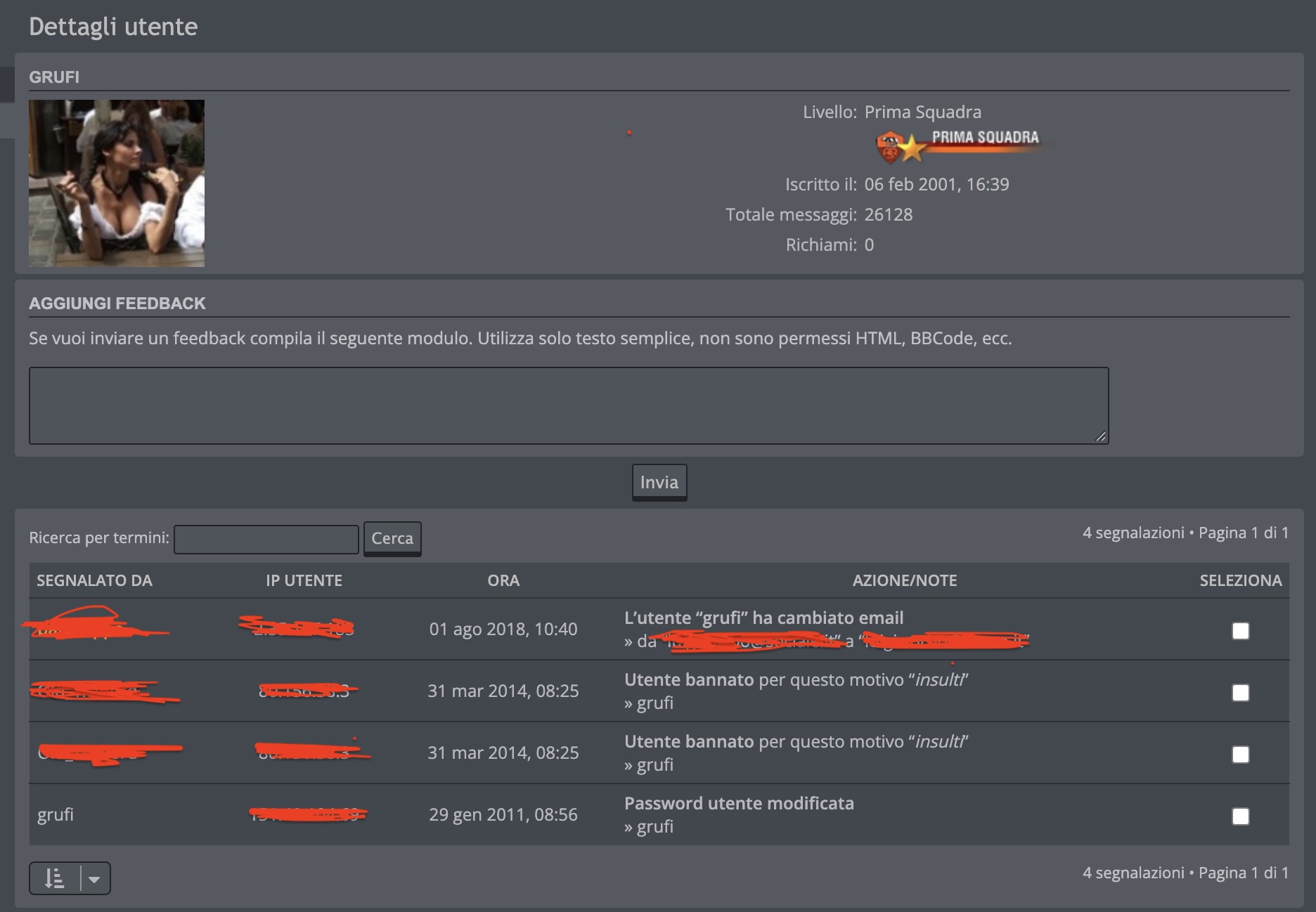Click the total messages value 26128
The height and width of the screenshot is (912, 1316).
pos(889,214)
